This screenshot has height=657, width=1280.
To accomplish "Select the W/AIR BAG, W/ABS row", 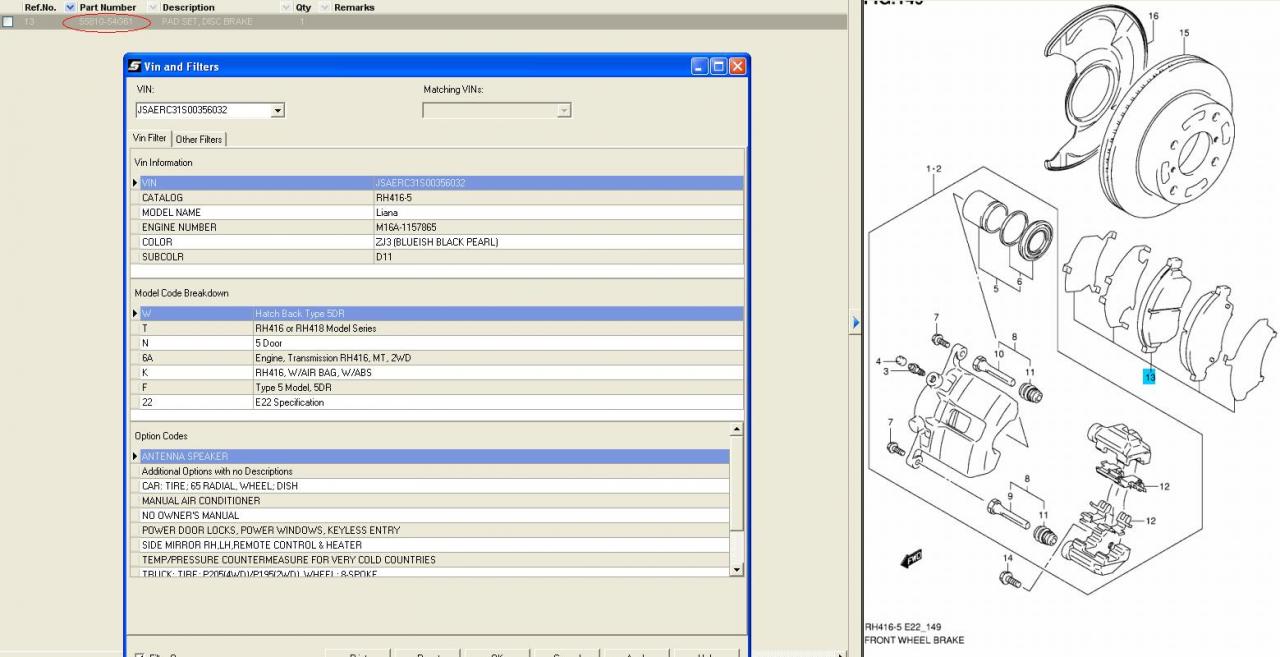I will pos(437,372).
